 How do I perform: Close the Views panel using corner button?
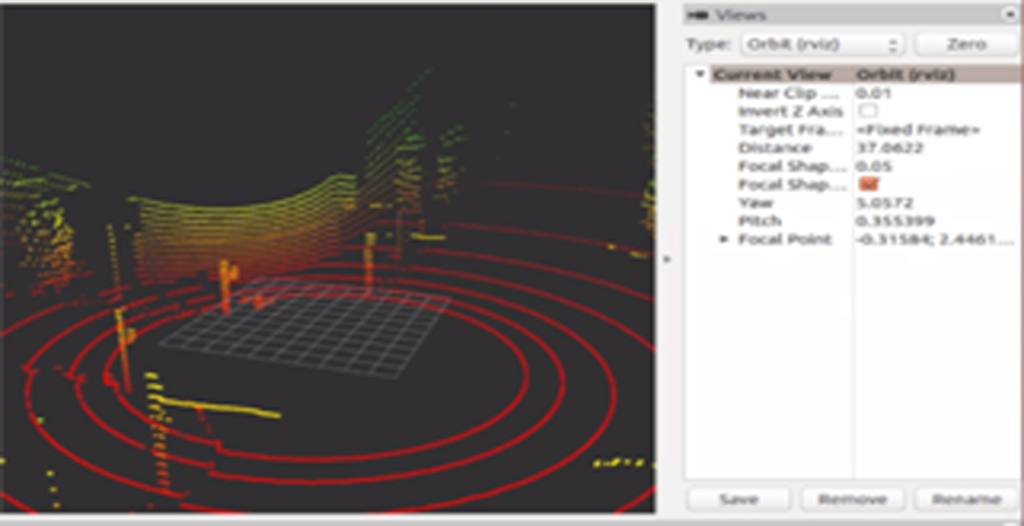pyautogui.click(x=1009, y=15)
